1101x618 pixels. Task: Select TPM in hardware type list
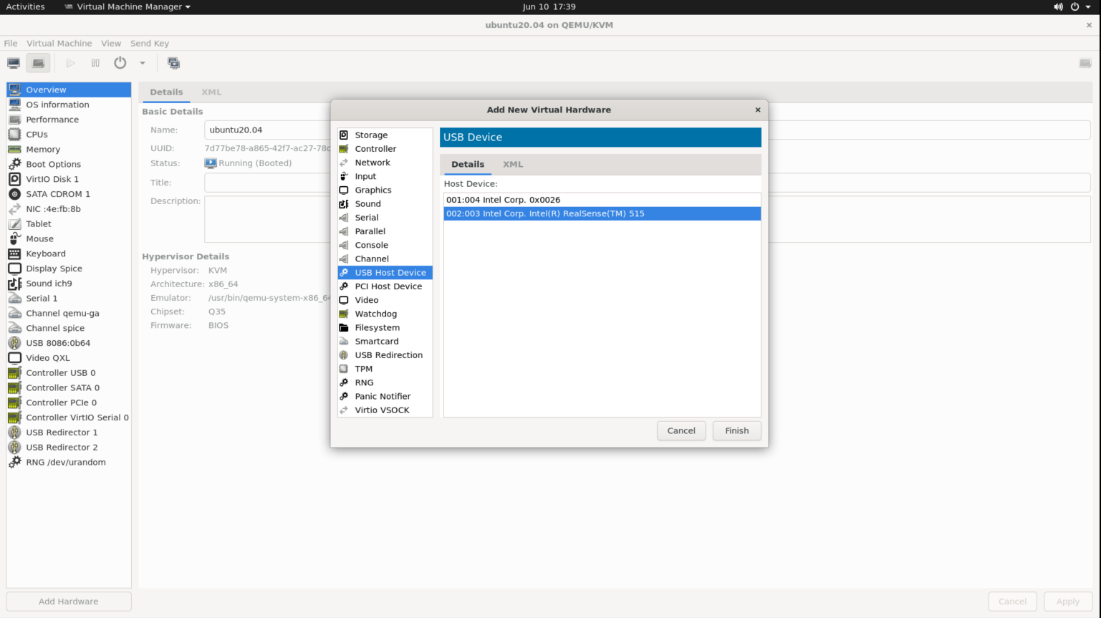[x=385, y=369]
